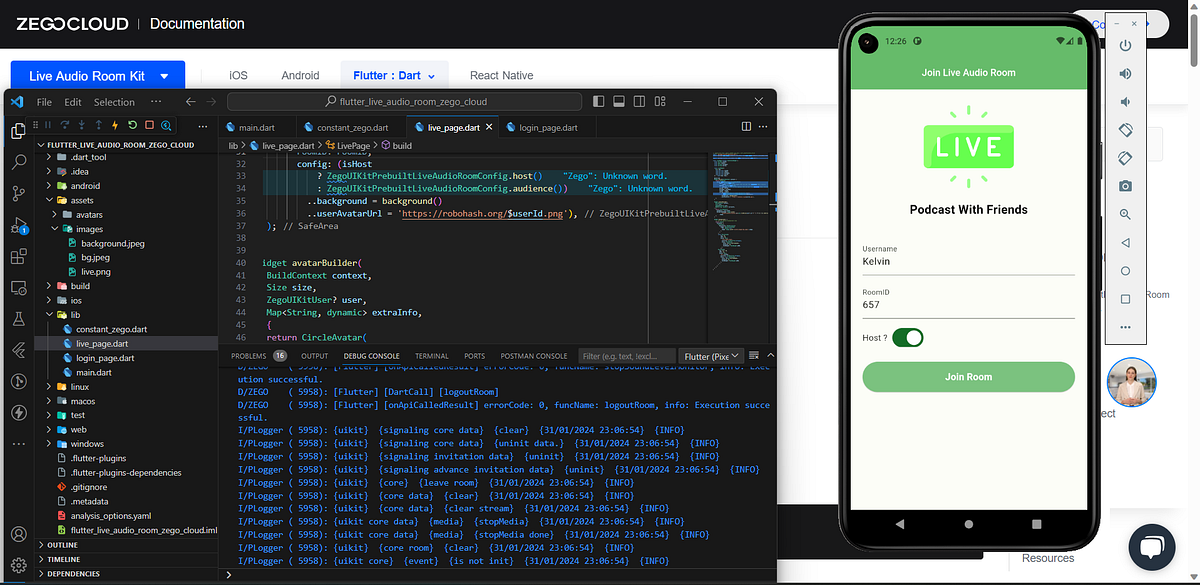
Task: Stop debugging with the red stop icon
Action: click(x=147, y=125)
